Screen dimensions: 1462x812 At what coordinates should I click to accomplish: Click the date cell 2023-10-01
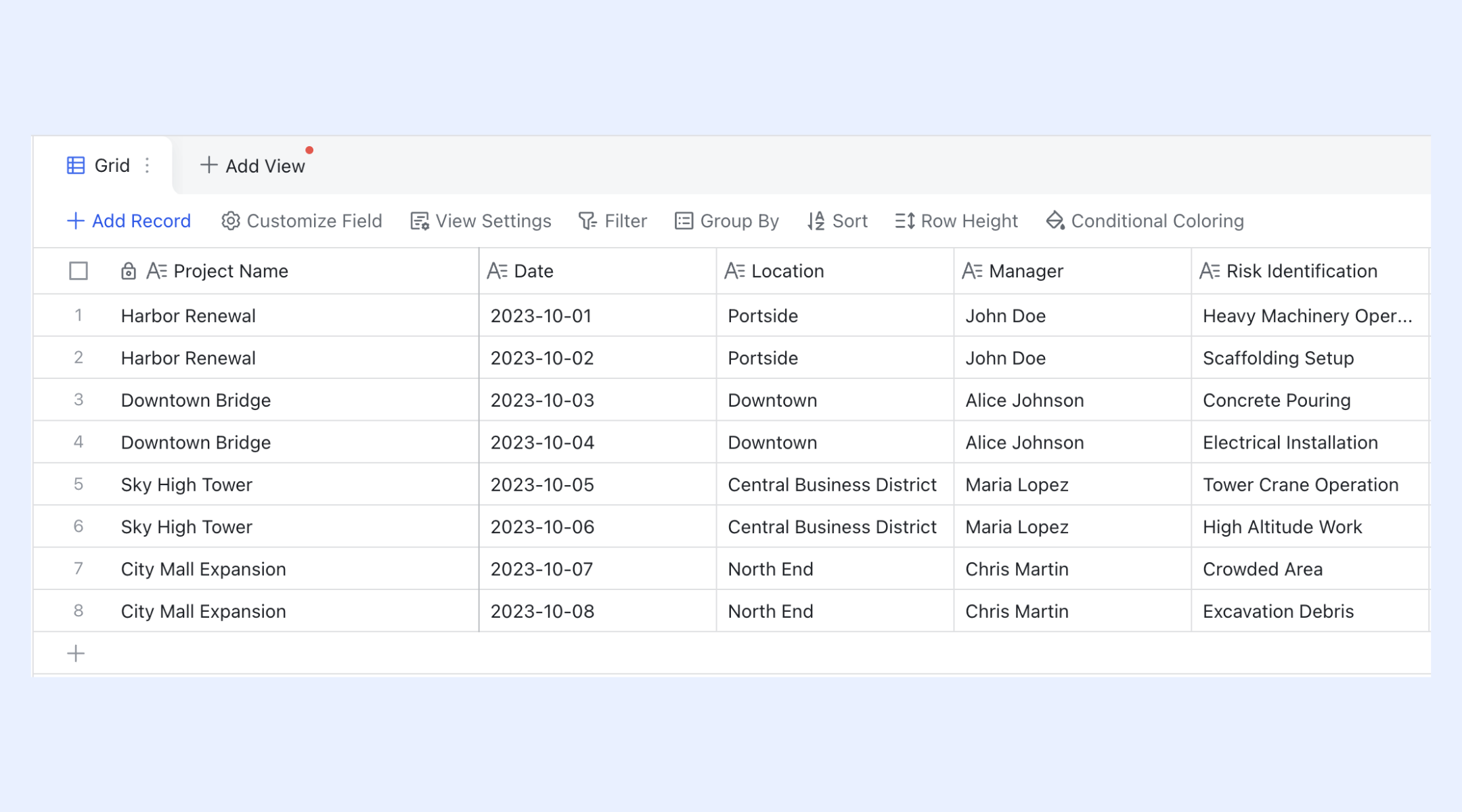pos(598,315)
